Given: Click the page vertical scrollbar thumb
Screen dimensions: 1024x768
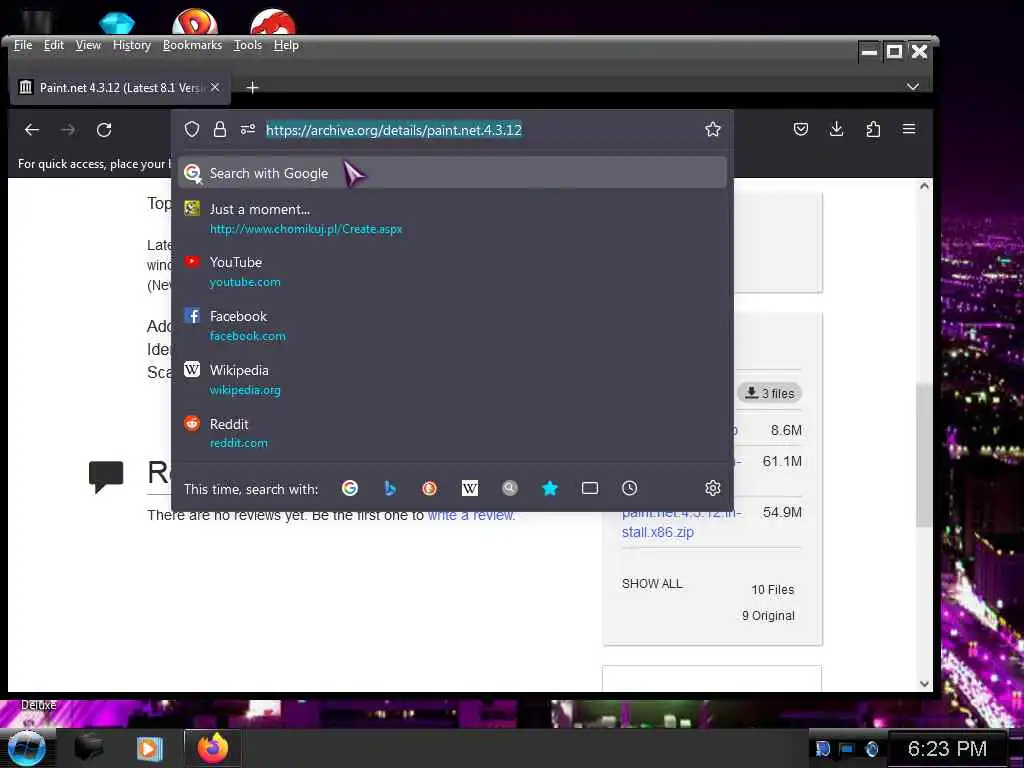Looking at the screenshot, I should [923, 455].
